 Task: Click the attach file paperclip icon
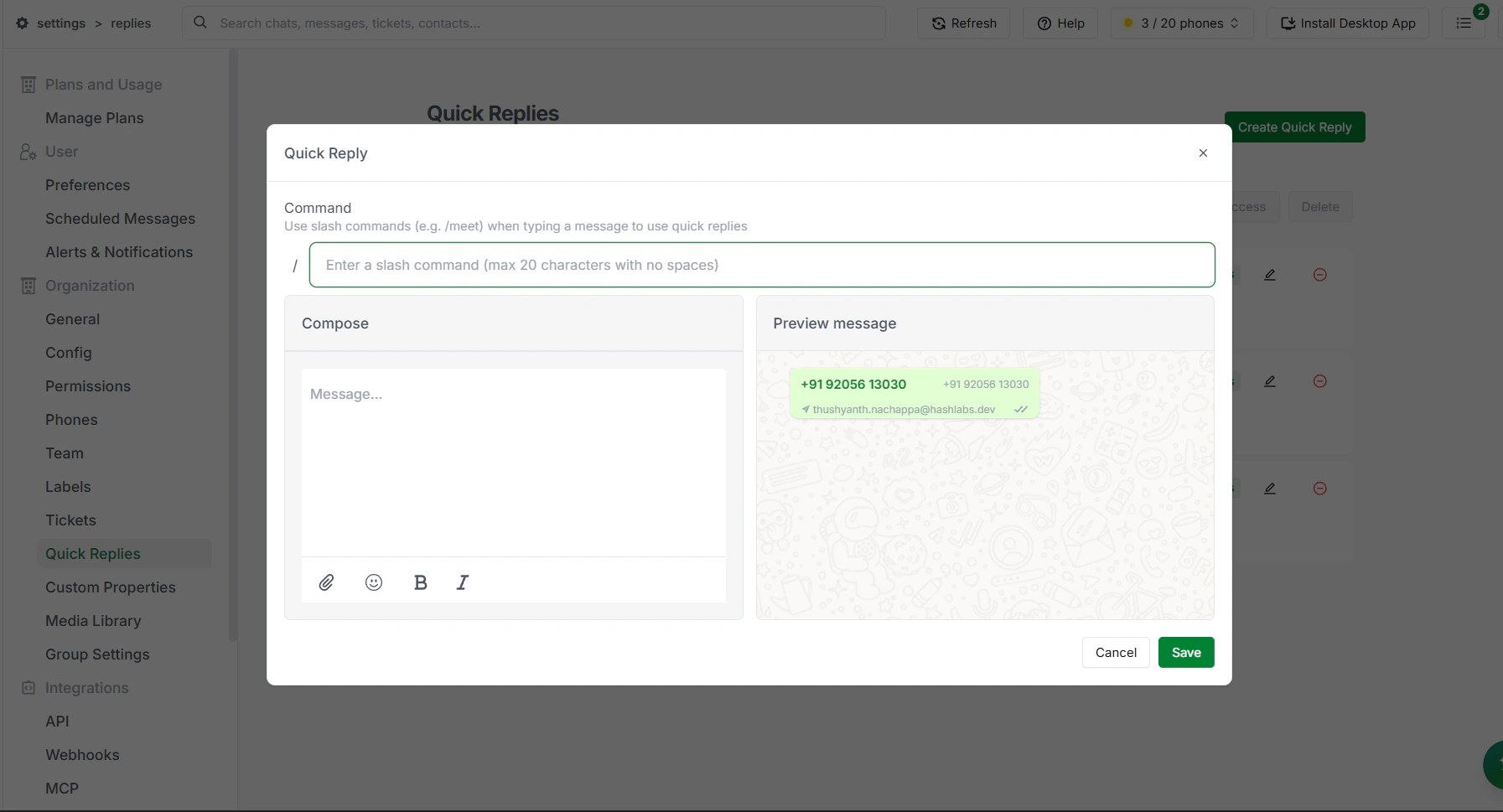coord(326,582)
